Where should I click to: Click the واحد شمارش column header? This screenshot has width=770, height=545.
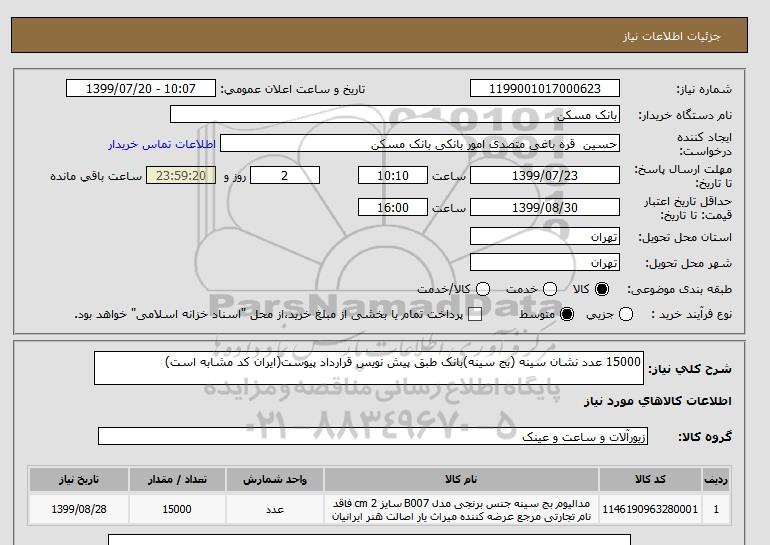pyautogui.click(x=275, y=480)
